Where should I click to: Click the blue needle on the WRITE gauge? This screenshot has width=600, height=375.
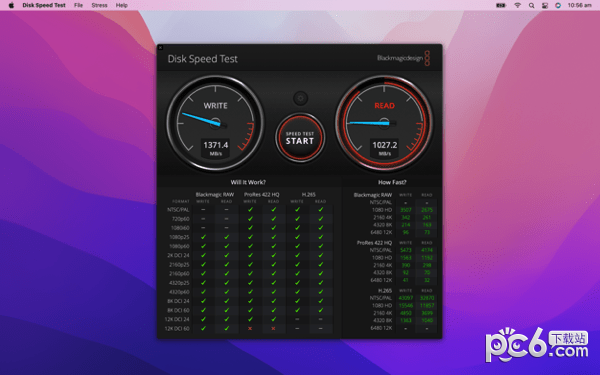pos(202,119)
